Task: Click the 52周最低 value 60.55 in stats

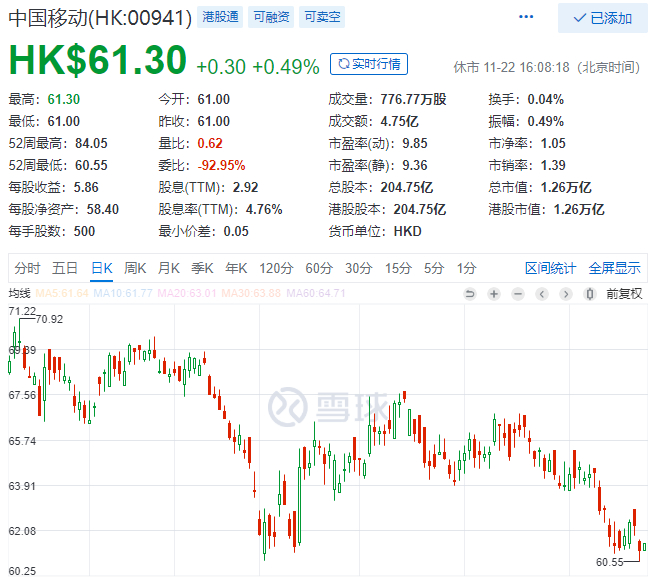Action: pos(91,165)
